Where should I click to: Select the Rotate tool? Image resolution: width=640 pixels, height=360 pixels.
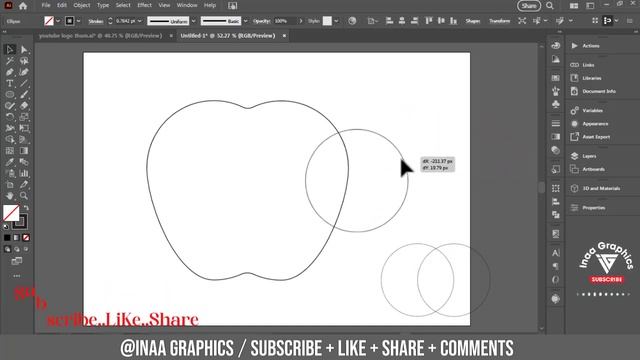pyautogui.click(x=10, y=117)
